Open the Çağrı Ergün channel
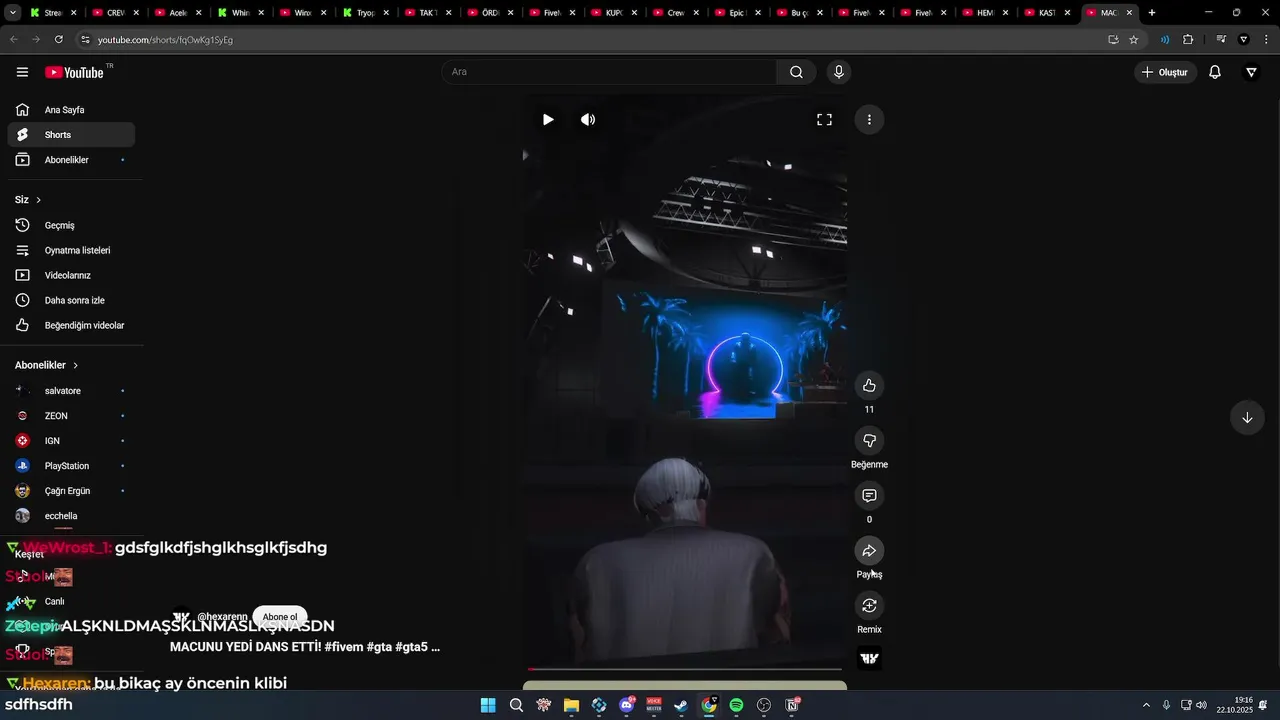The image size is (1280, 720). (x=71, y=491)
